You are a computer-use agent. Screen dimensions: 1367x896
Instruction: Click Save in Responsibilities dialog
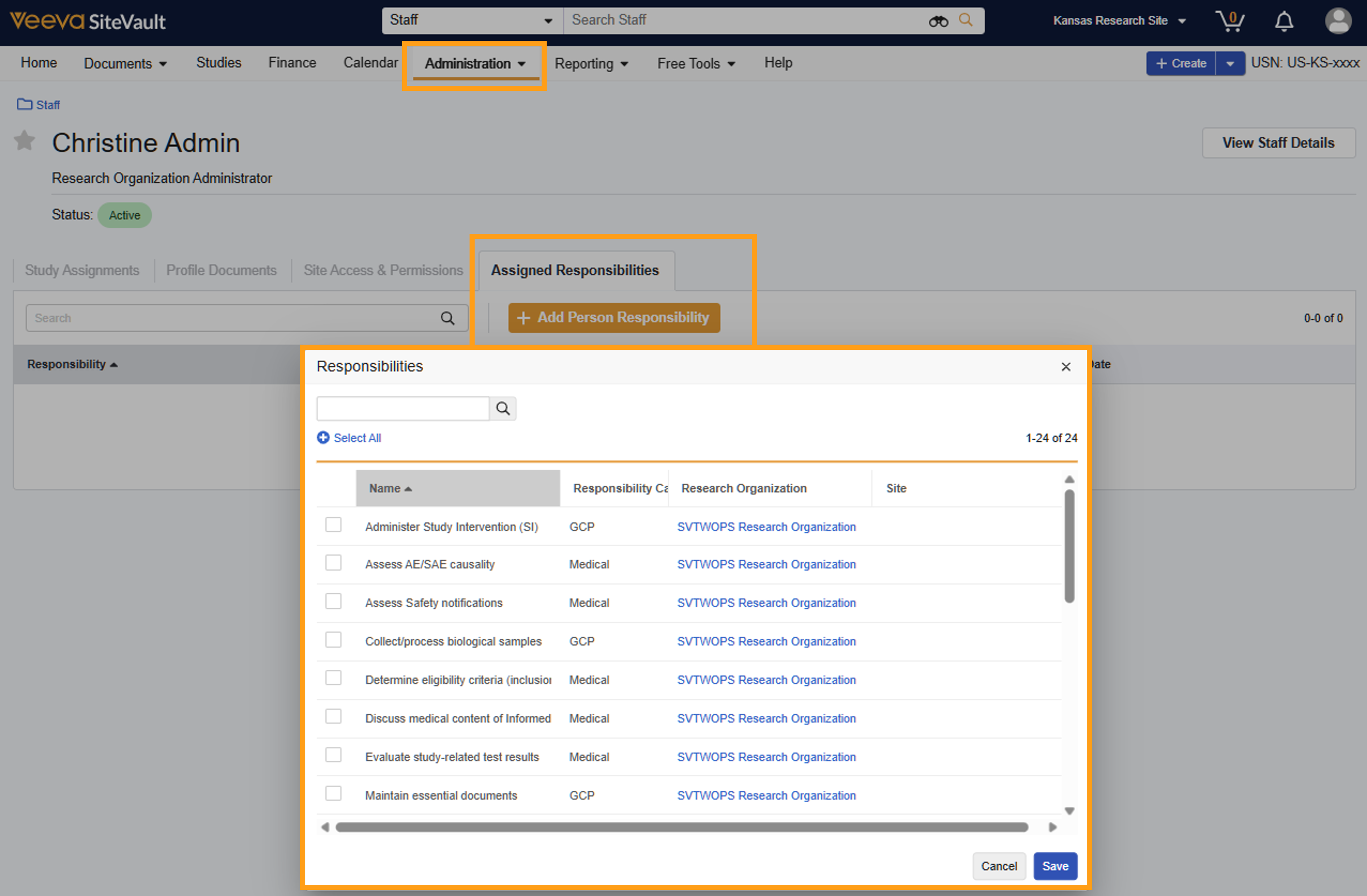click(x=1055, y=866)
